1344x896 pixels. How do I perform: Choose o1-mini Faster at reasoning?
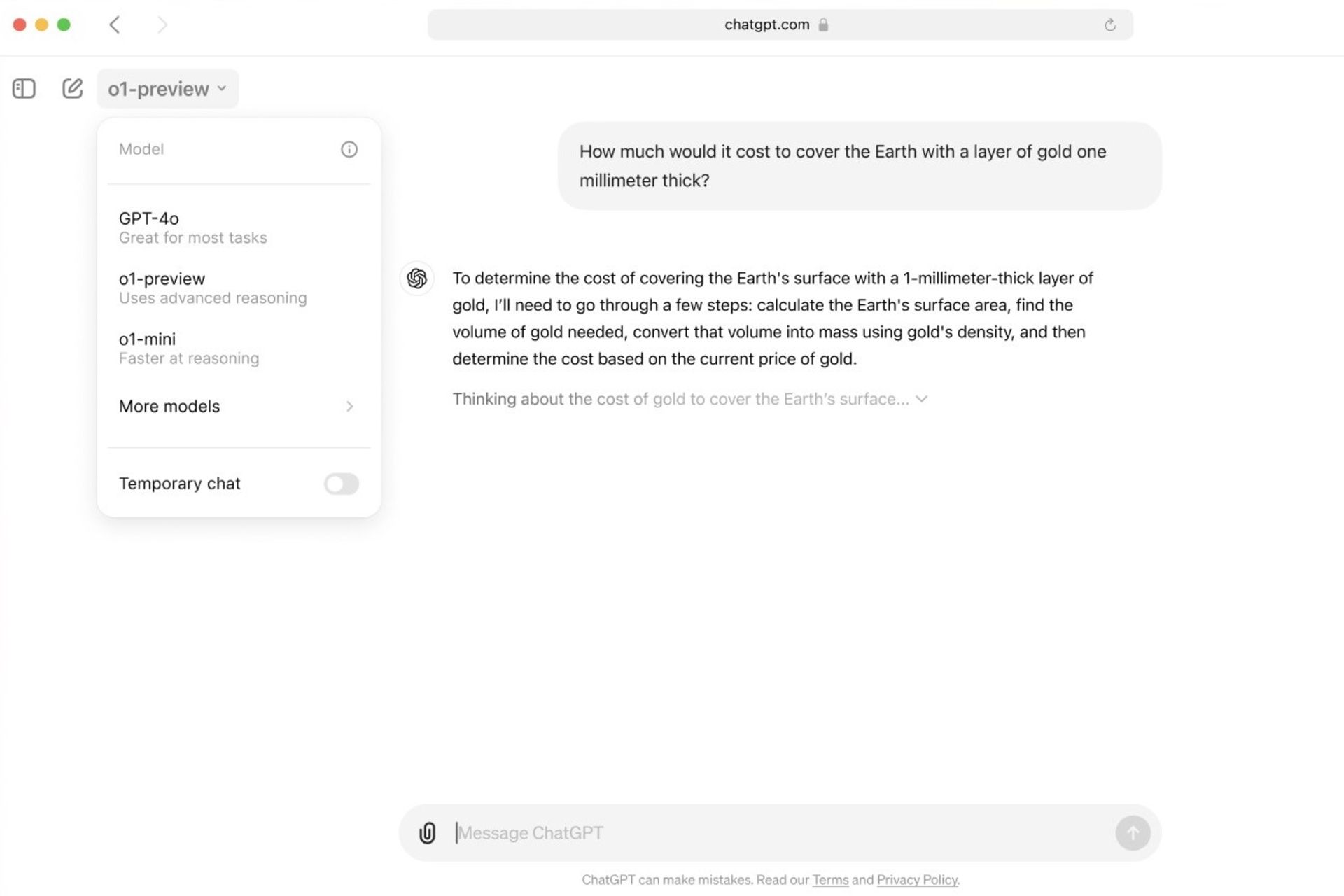coord(238,348)
